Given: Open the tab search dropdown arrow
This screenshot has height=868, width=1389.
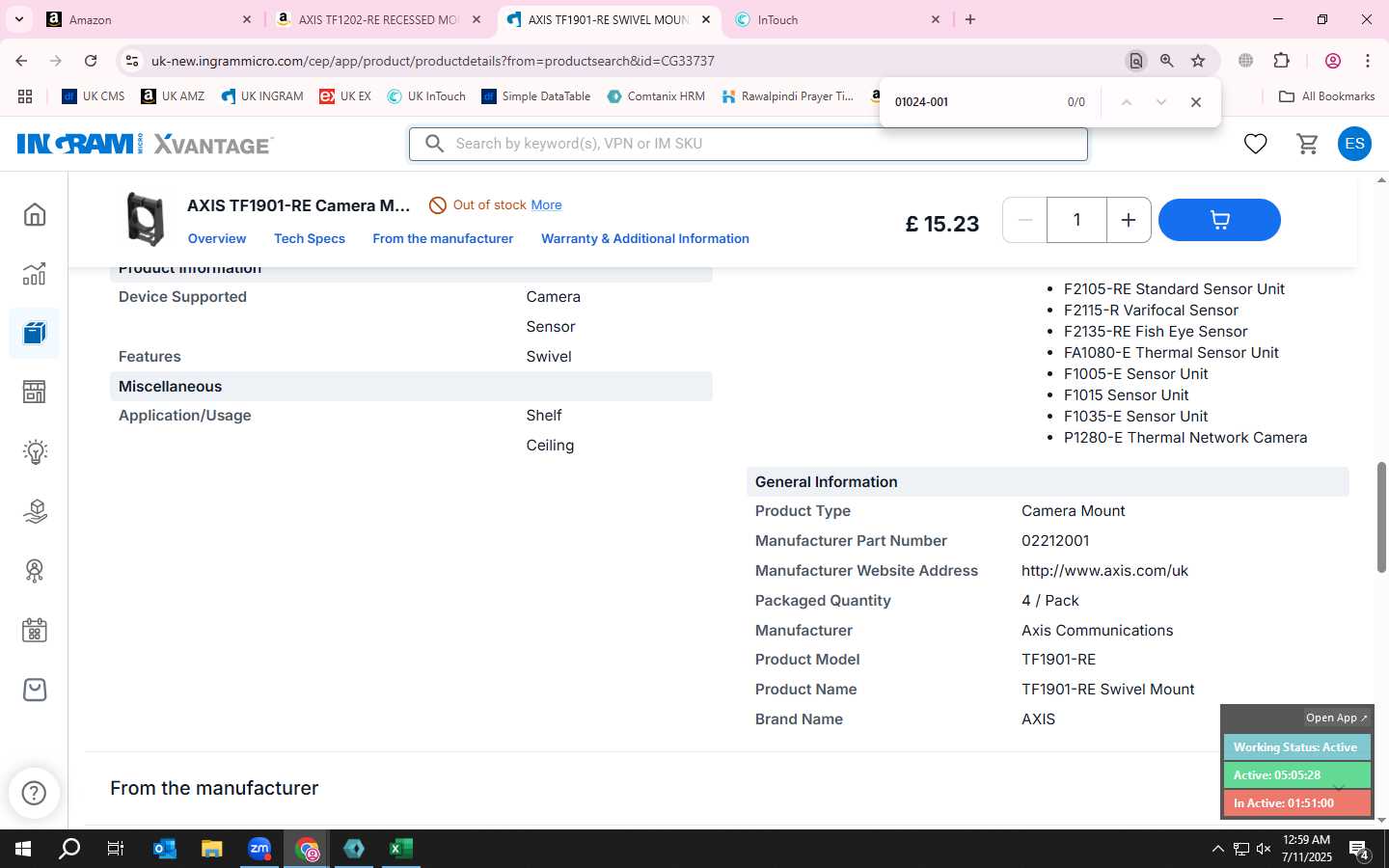Looking at the screenshot, I should pos(18,19).
